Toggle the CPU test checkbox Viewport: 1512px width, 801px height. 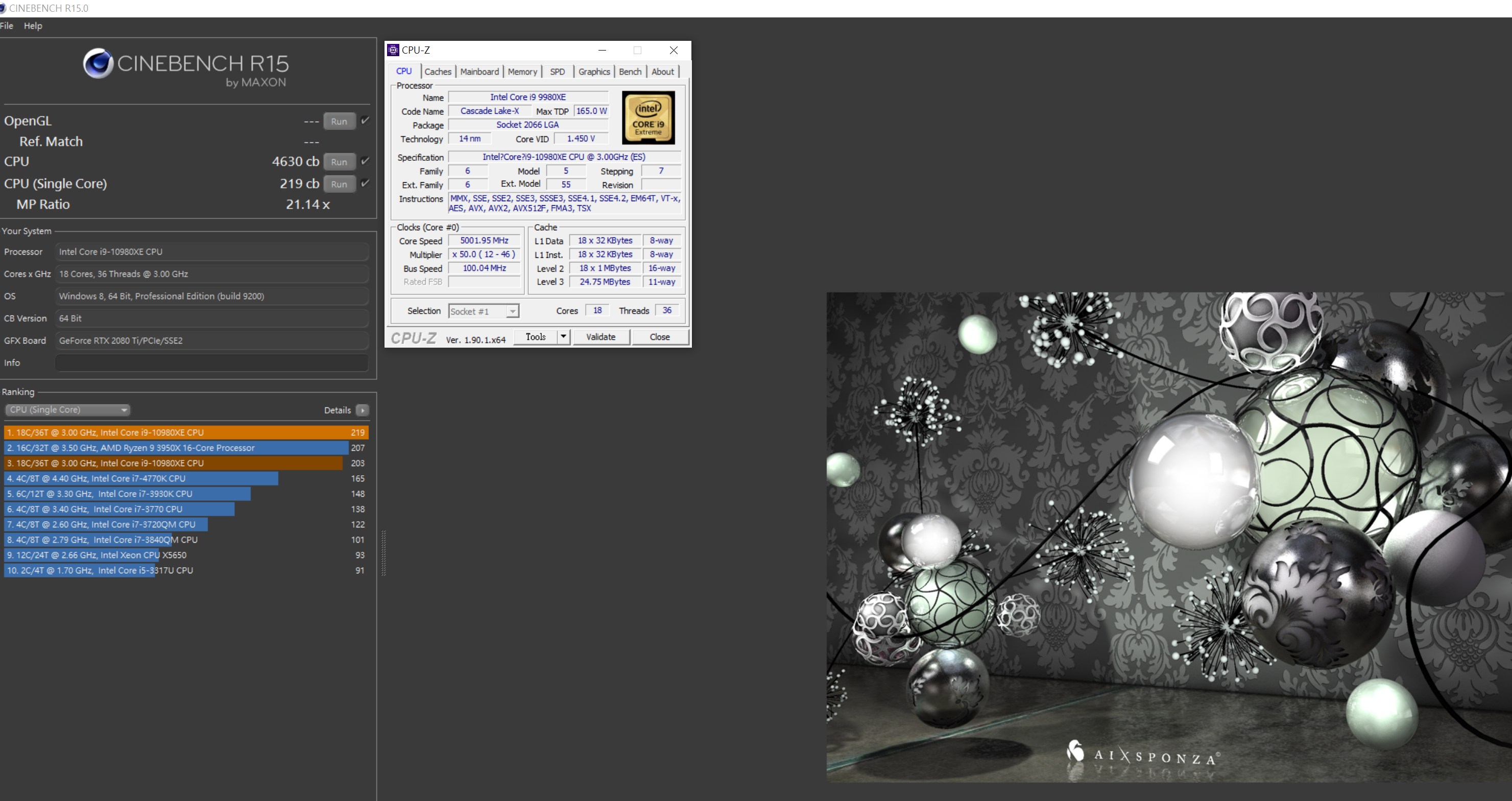(365, 161)
